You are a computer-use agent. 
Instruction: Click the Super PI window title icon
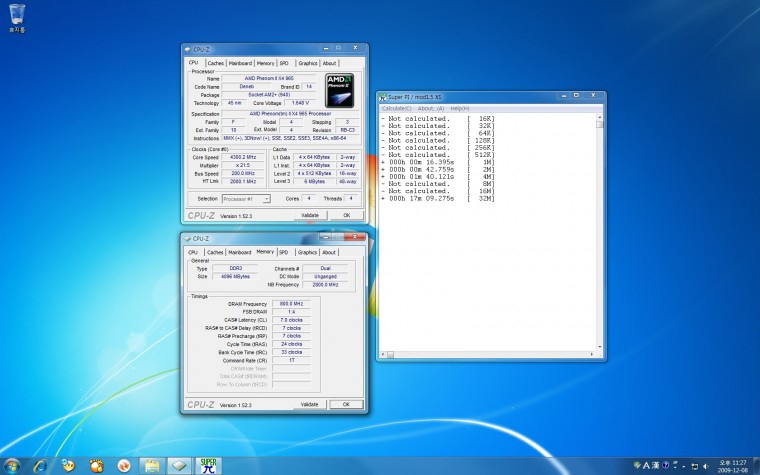point(383,97)
